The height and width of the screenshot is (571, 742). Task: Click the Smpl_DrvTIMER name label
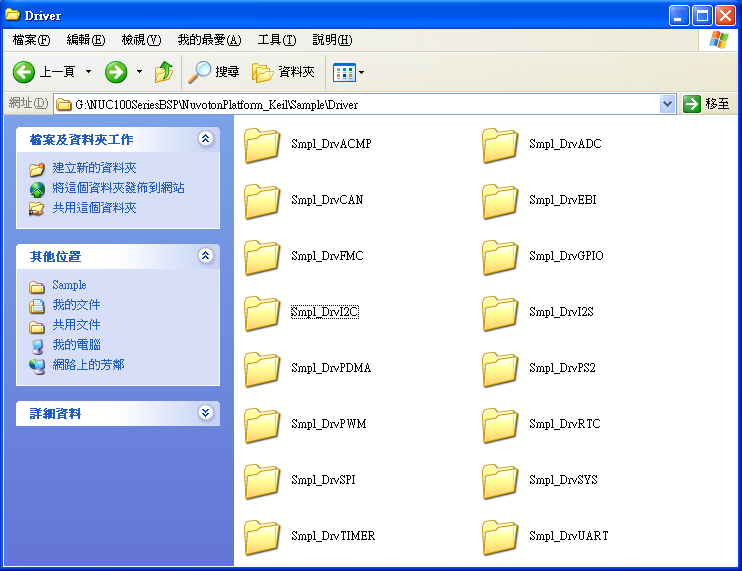(333, 536)
